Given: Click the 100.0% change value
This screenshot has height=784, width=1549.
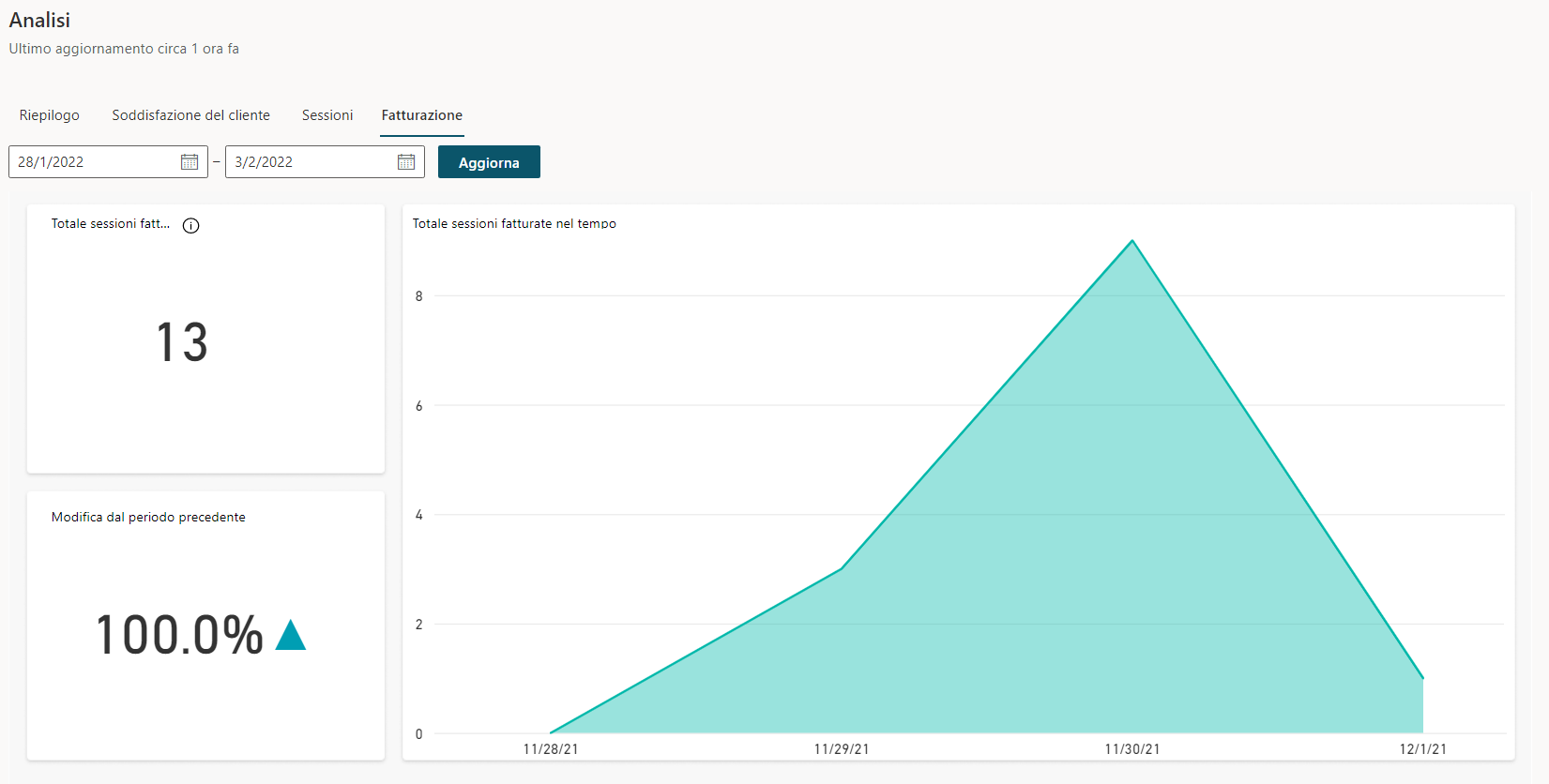Looking at the screenshot, I should (x=180, y=636).
